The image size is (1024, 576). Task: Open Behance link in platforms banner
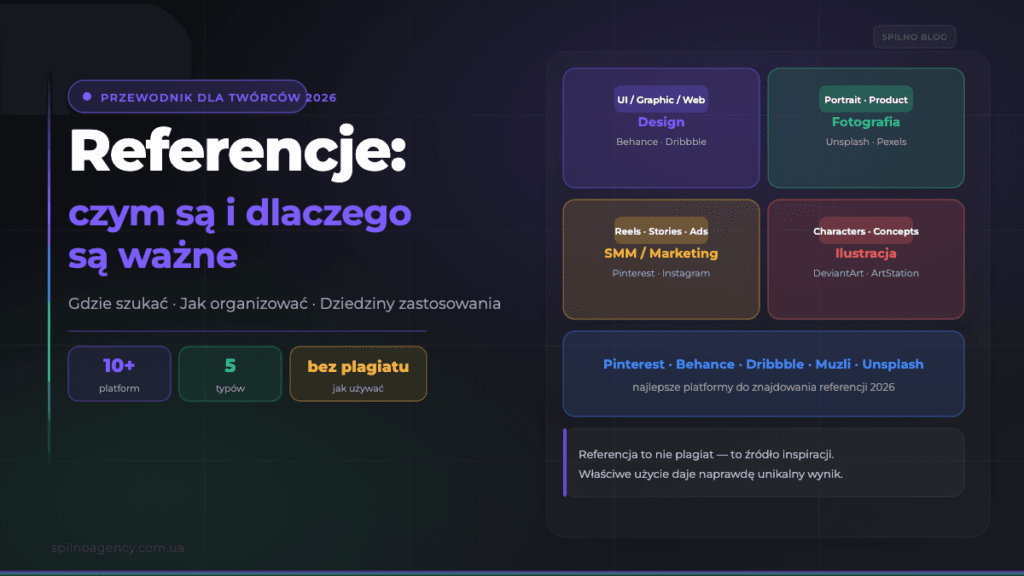(x=705, y=364)
